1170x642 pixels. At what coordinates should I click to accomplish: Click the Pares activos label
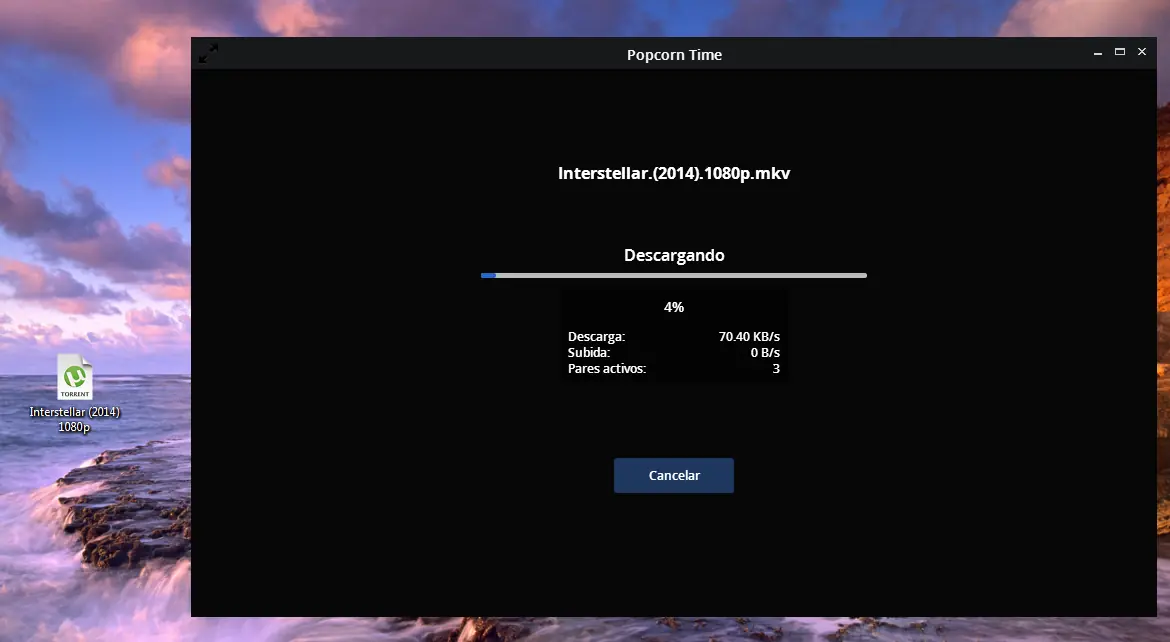(x=607, y=369)
